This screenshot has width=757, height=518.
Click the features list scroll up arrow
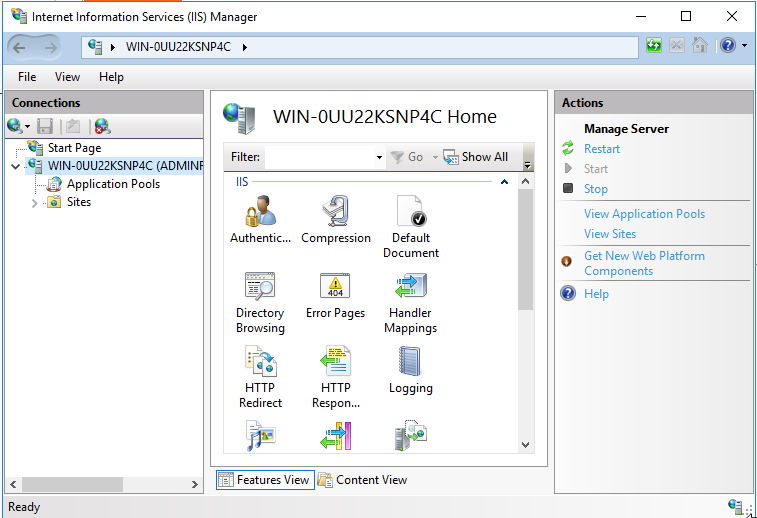[525, 182]
